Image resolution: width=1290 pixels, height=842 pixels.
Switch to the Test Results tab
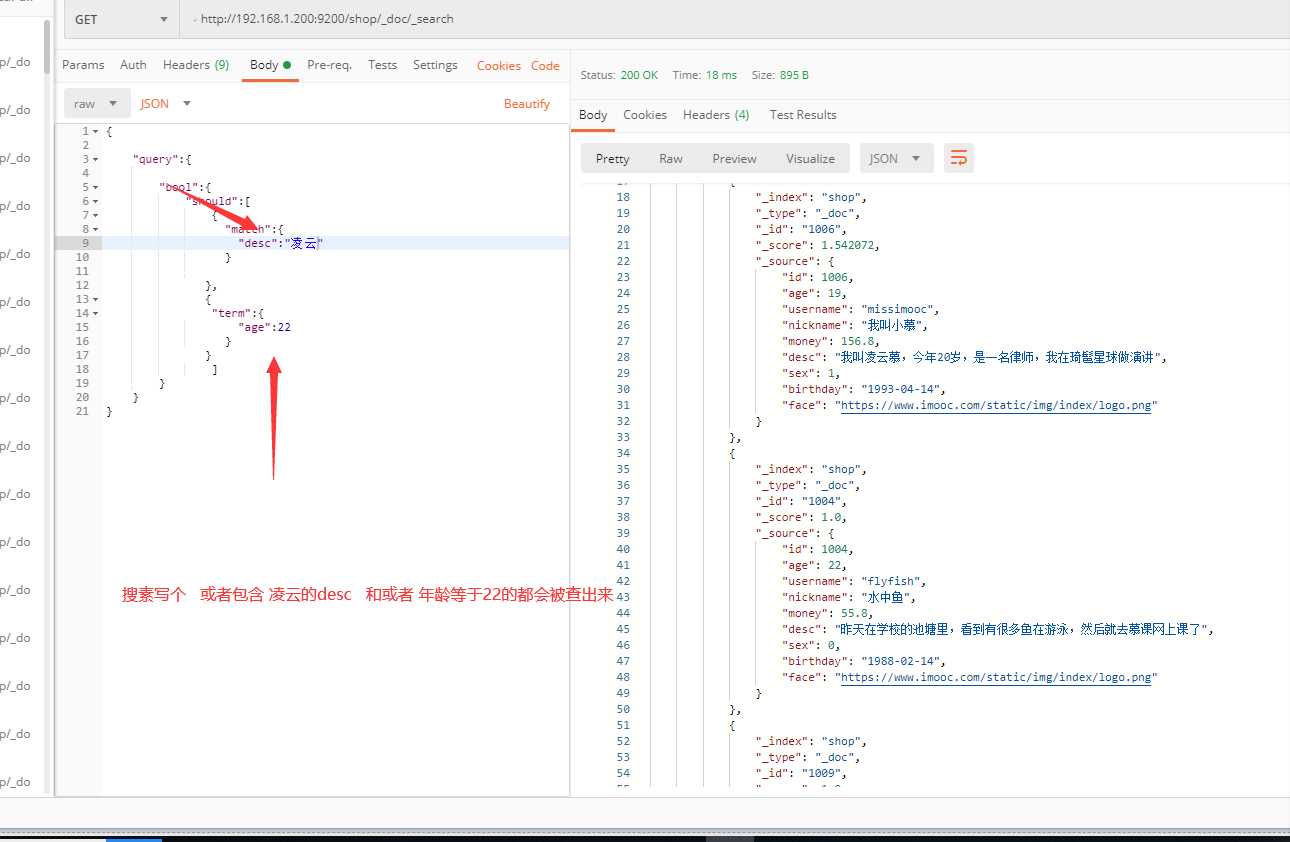[x=803, y=115]
